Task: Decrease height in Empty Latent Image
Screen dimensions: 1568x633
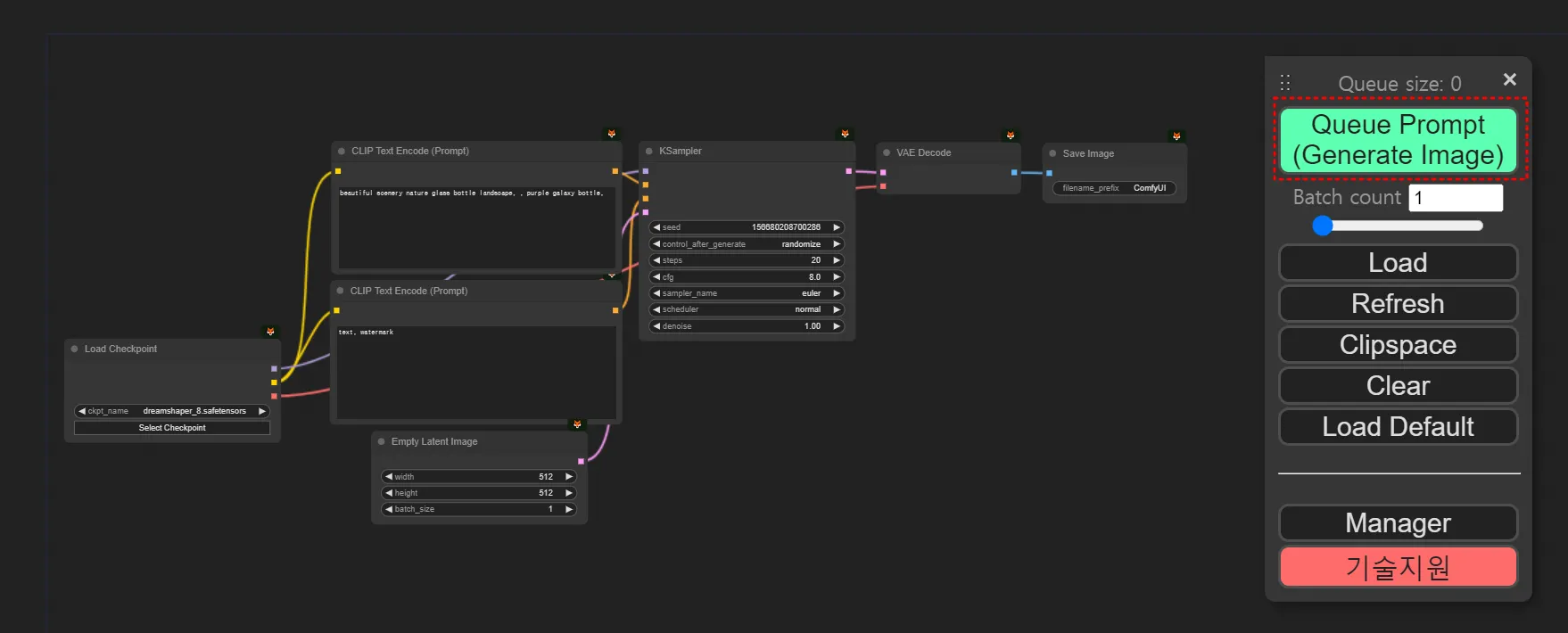Action: coord(389,493)
